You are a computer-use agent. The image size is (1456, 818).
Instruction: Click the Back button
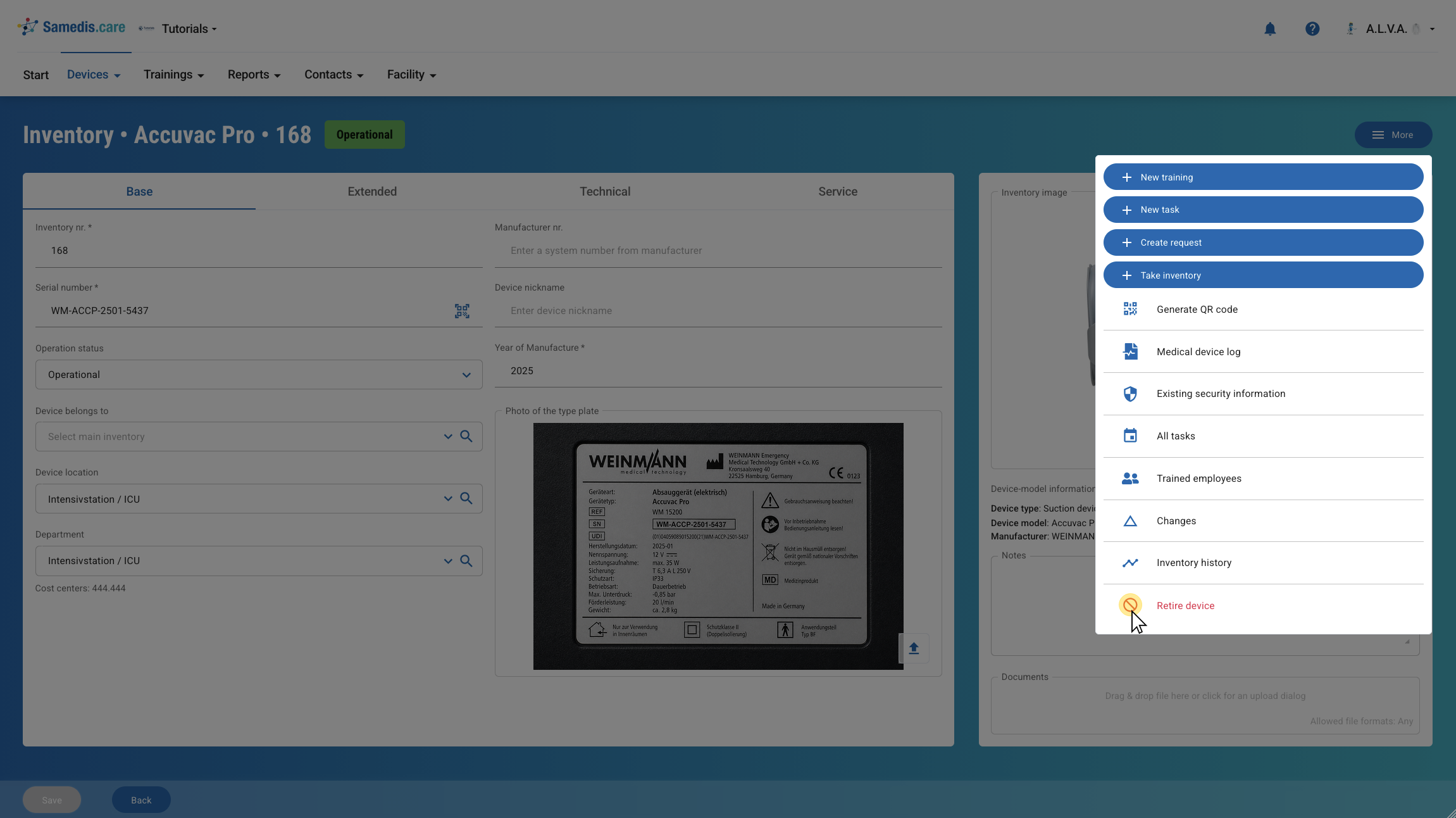(x=141, y=800)
